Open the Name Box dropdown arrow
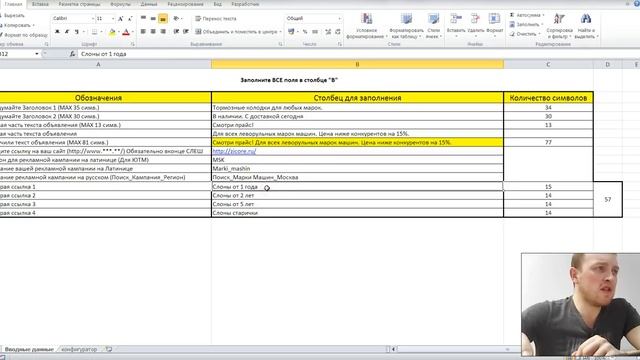640x360 pixels. click(x=37, y=54)
